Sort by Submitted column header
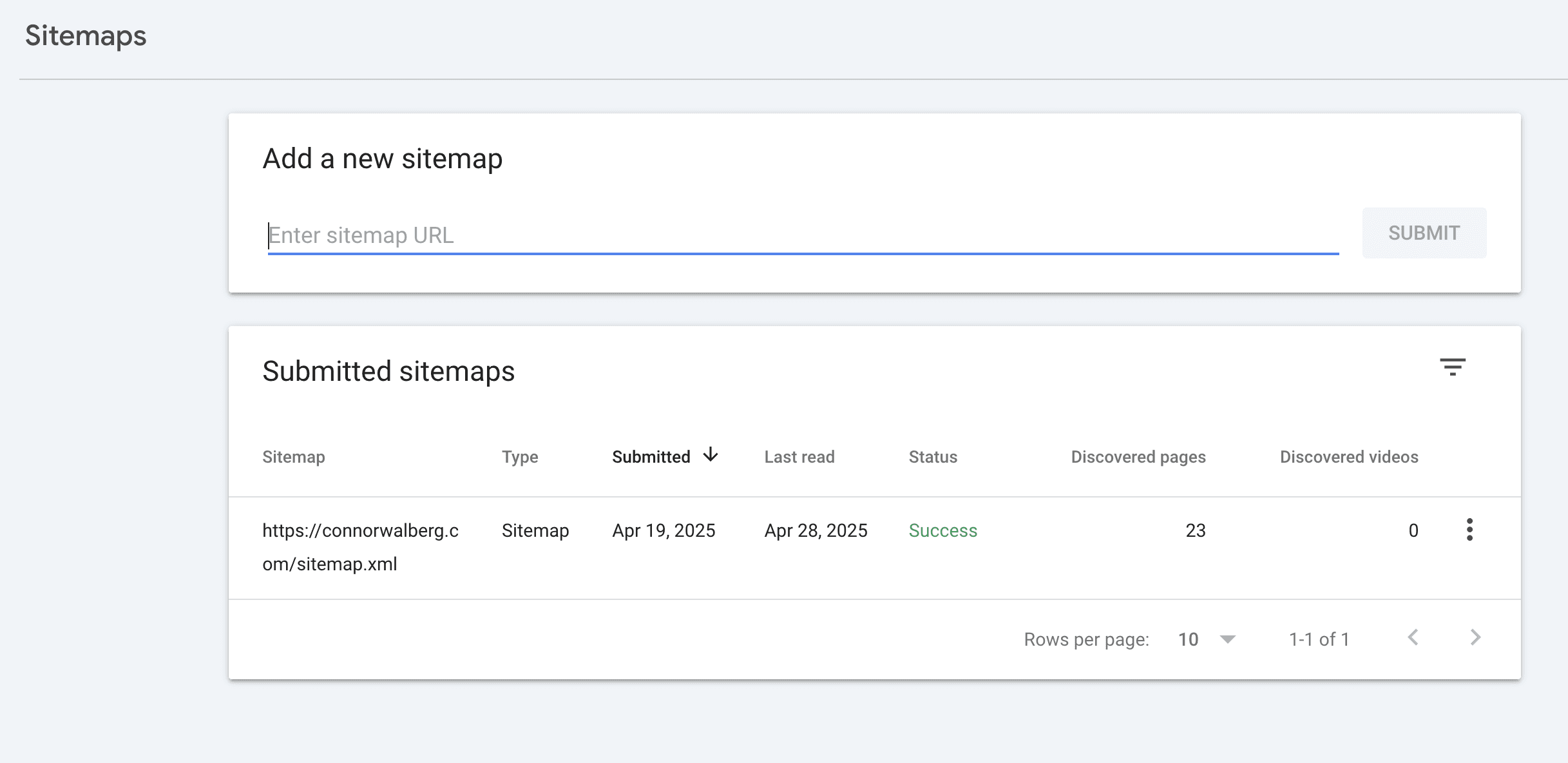Viewport: 1568px width, 763px height. pos(651,457)
